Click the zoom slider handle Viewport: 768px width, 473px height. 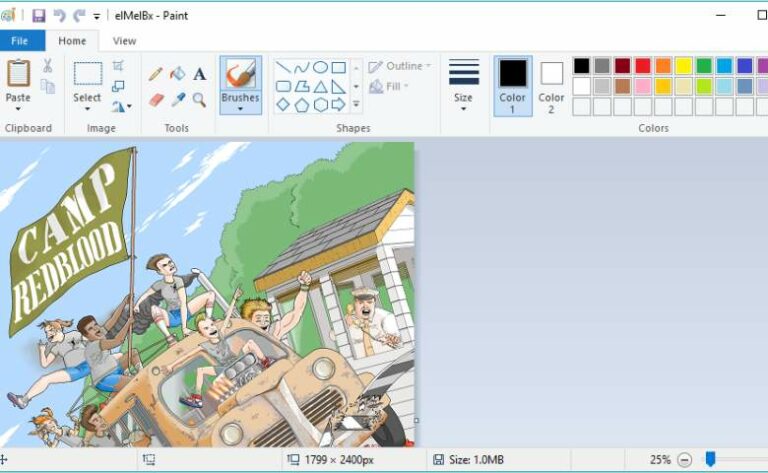(710, 459)
